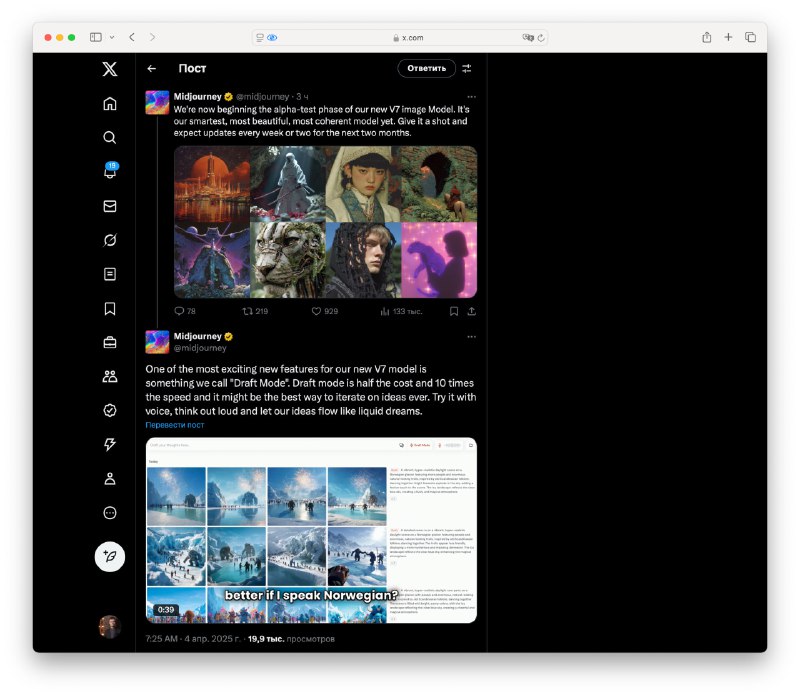800x696 pixels.
Task: Share the first Midjourney post
Action: 471,311
